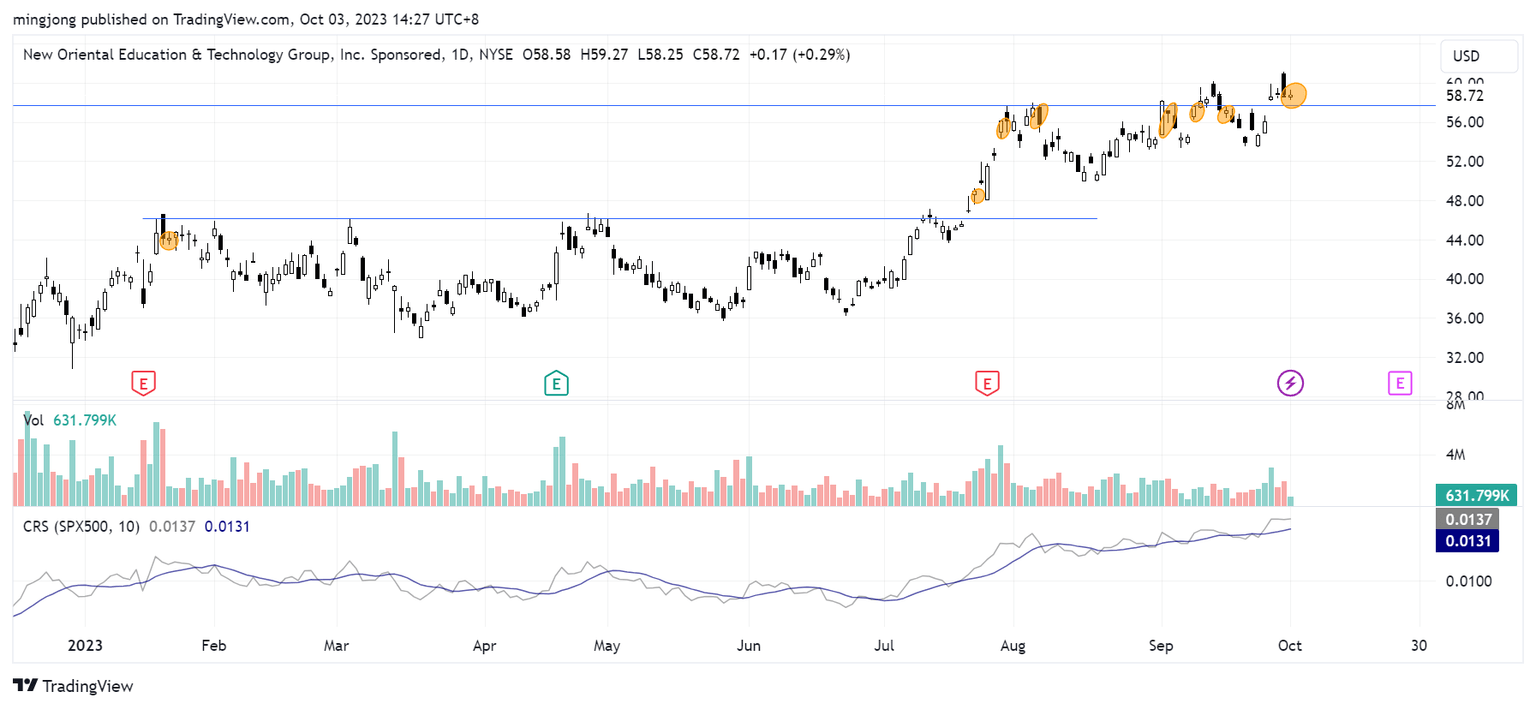Select the magenta upcoming earnings E marker
Screen dimensions: 1536x708
pos(1400,383)
